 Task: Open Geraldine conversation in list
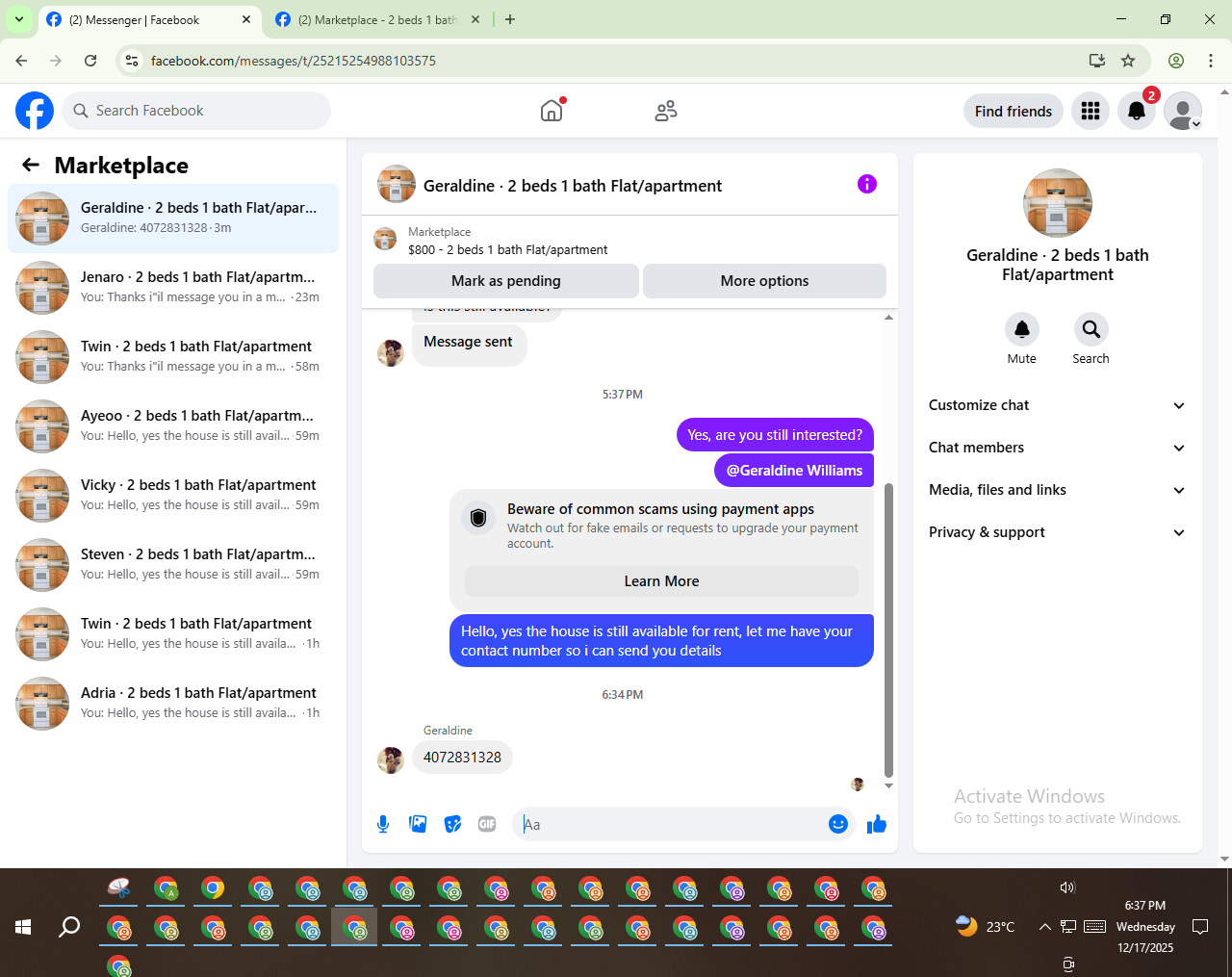pyautogui.click(x=173, y=219)
